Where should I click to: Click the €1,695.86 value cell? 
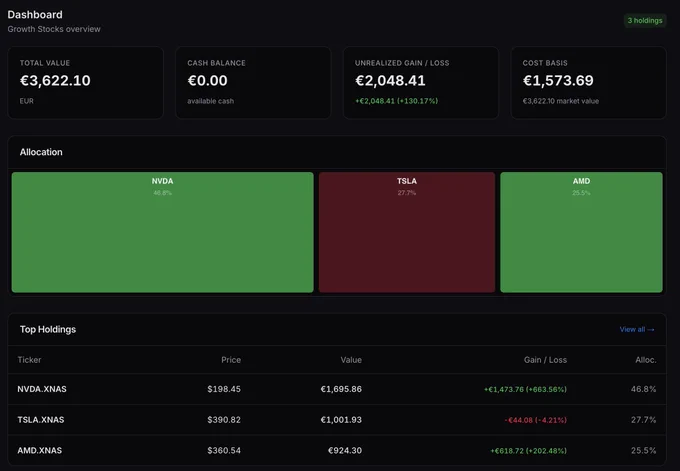(x=341, y=389)
